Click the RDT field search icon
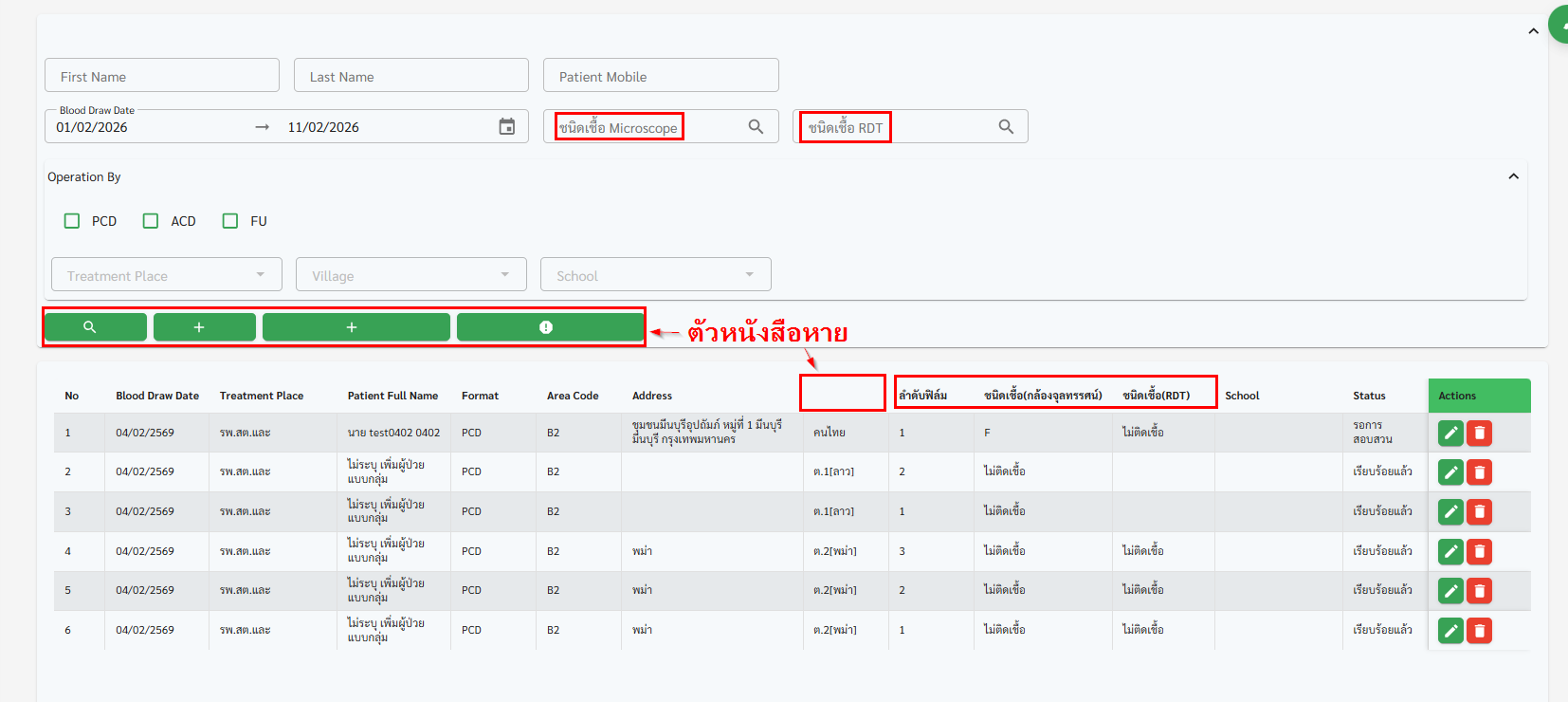This screenshot has width=1568, height=702. (x=1006, y=127)
